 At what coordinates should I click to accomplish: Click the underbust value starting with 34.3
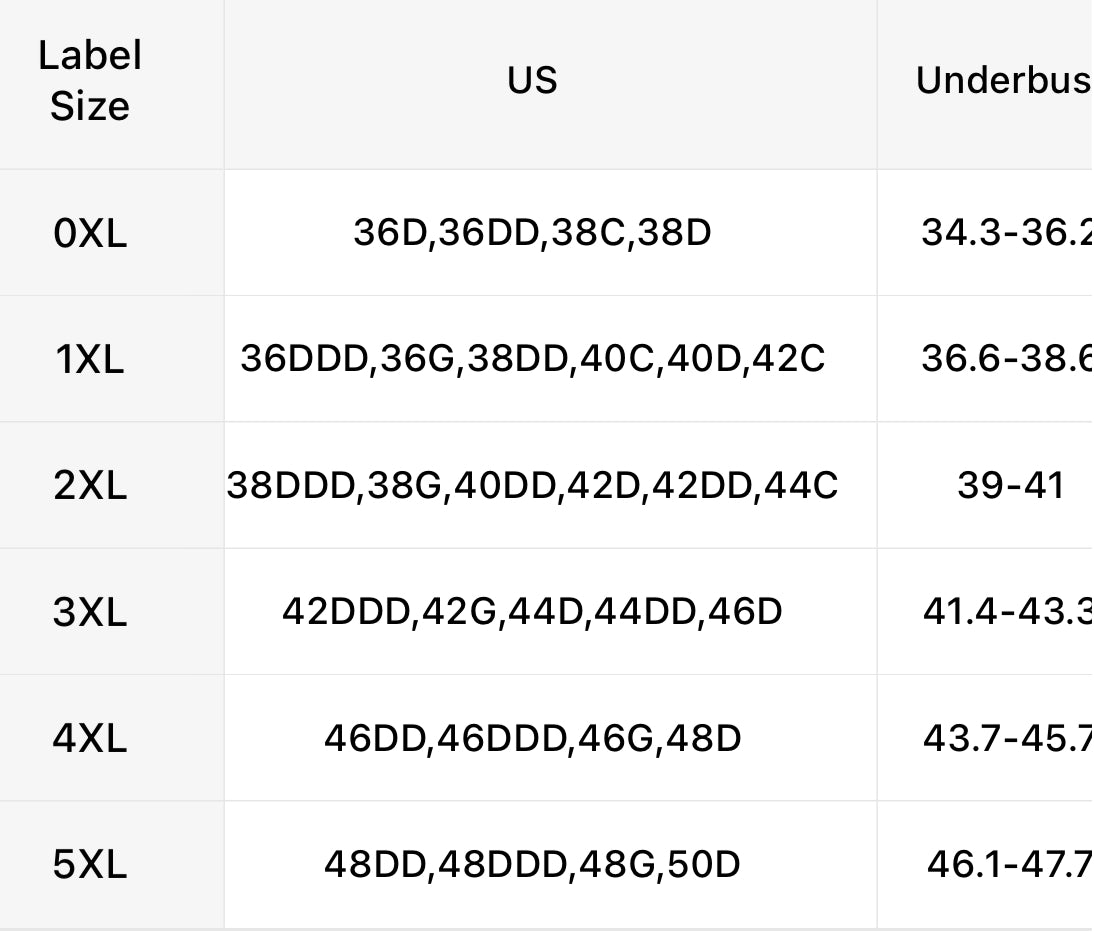point(1006,233)
